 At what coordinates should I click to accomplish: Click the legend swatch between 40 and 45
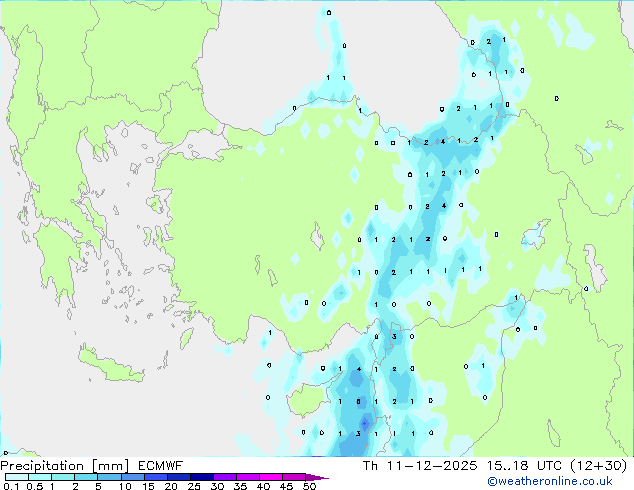tap(271, 477)
